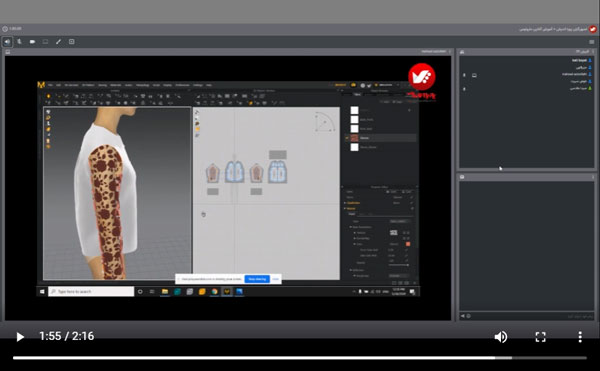Click the Marvelous Designer logo icon

pyautogui.click(x=41, y=85)
